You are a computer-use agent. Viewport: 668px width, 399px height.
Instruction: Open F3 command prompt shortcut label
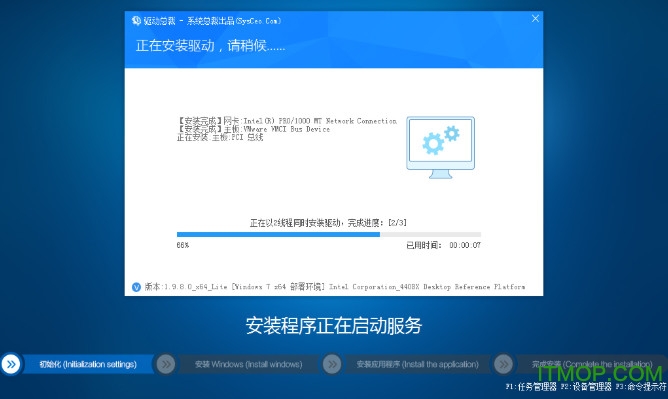pyautogui.click(x=641, y=387)
